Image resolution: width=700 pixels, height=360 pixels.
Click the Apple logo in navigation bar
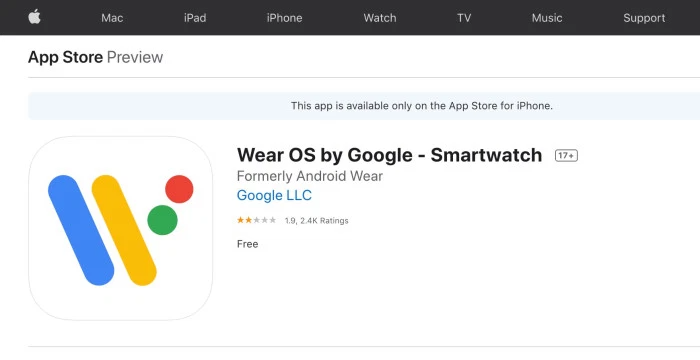click(x=34, y=17)
